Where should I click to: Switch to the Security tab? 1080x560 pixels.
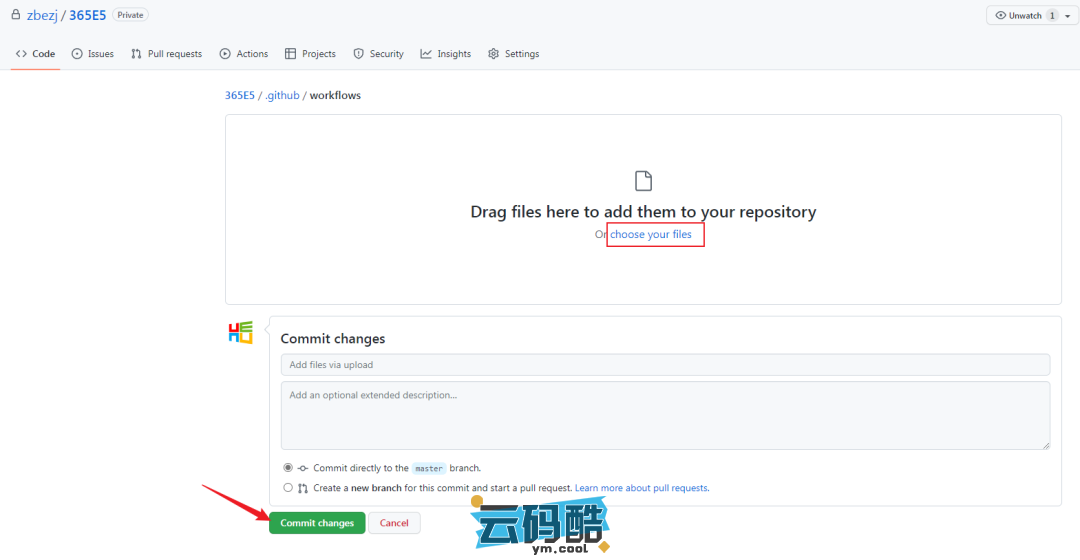(x=378, y=54)
